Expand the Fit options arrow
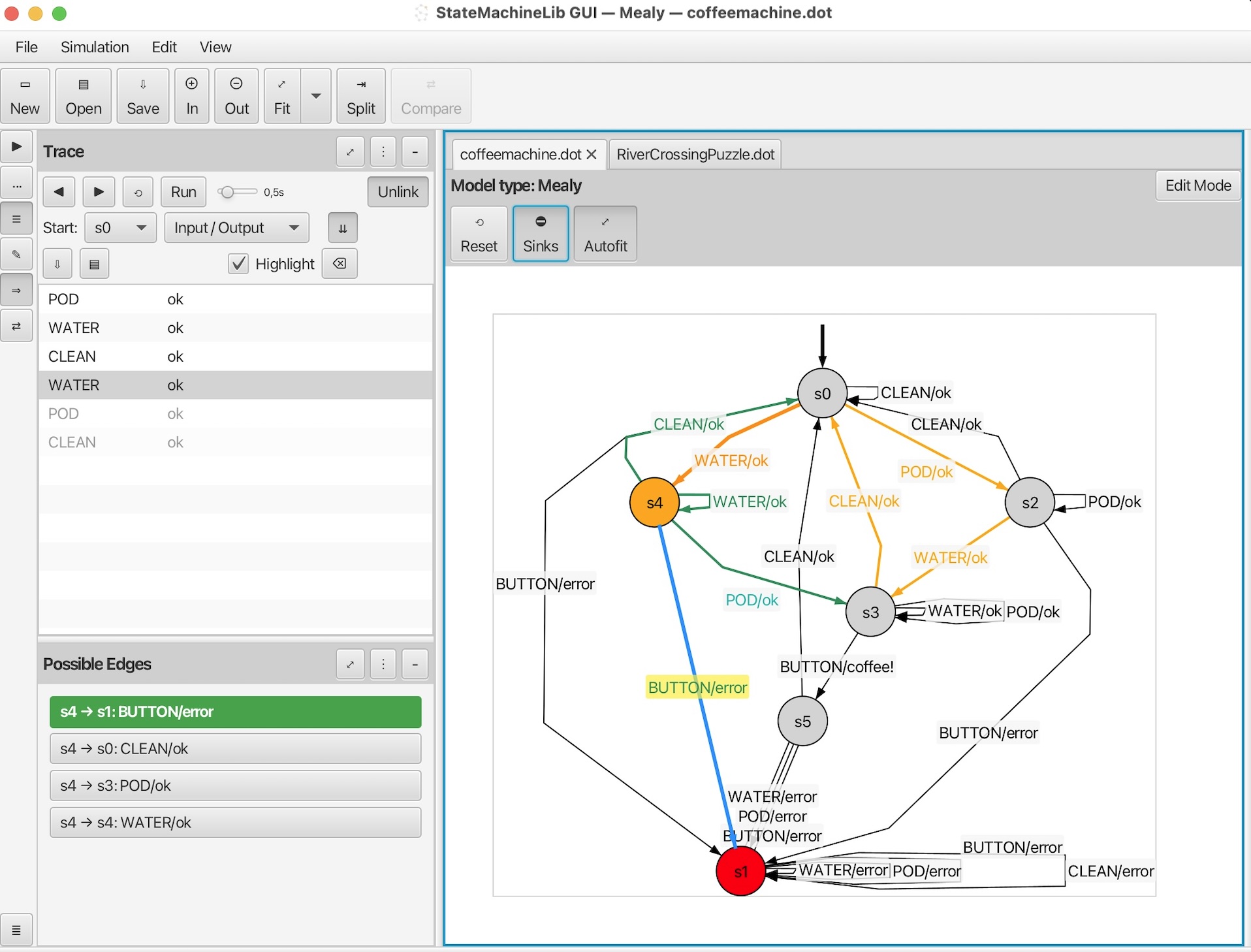This screenshot has height=952, width=1251. click(316, 96)
